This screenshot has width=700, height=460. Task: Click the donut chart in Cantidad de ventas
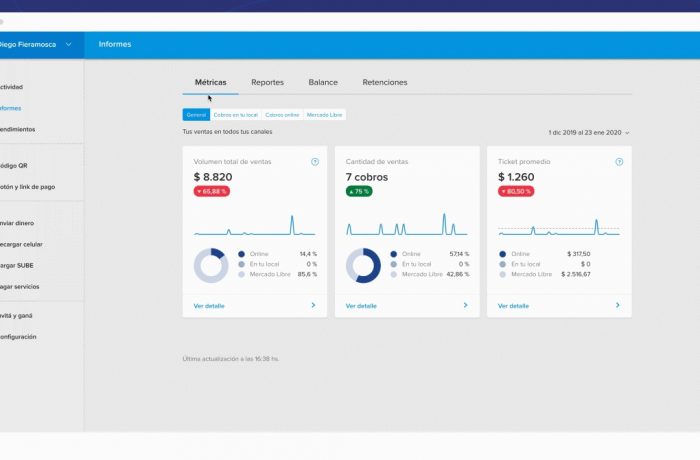coord(363,265)
